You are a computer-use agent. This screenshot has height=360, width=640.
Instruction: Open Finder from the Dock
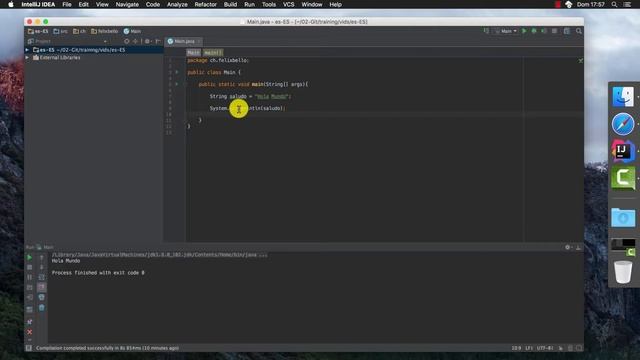(623, 97)
